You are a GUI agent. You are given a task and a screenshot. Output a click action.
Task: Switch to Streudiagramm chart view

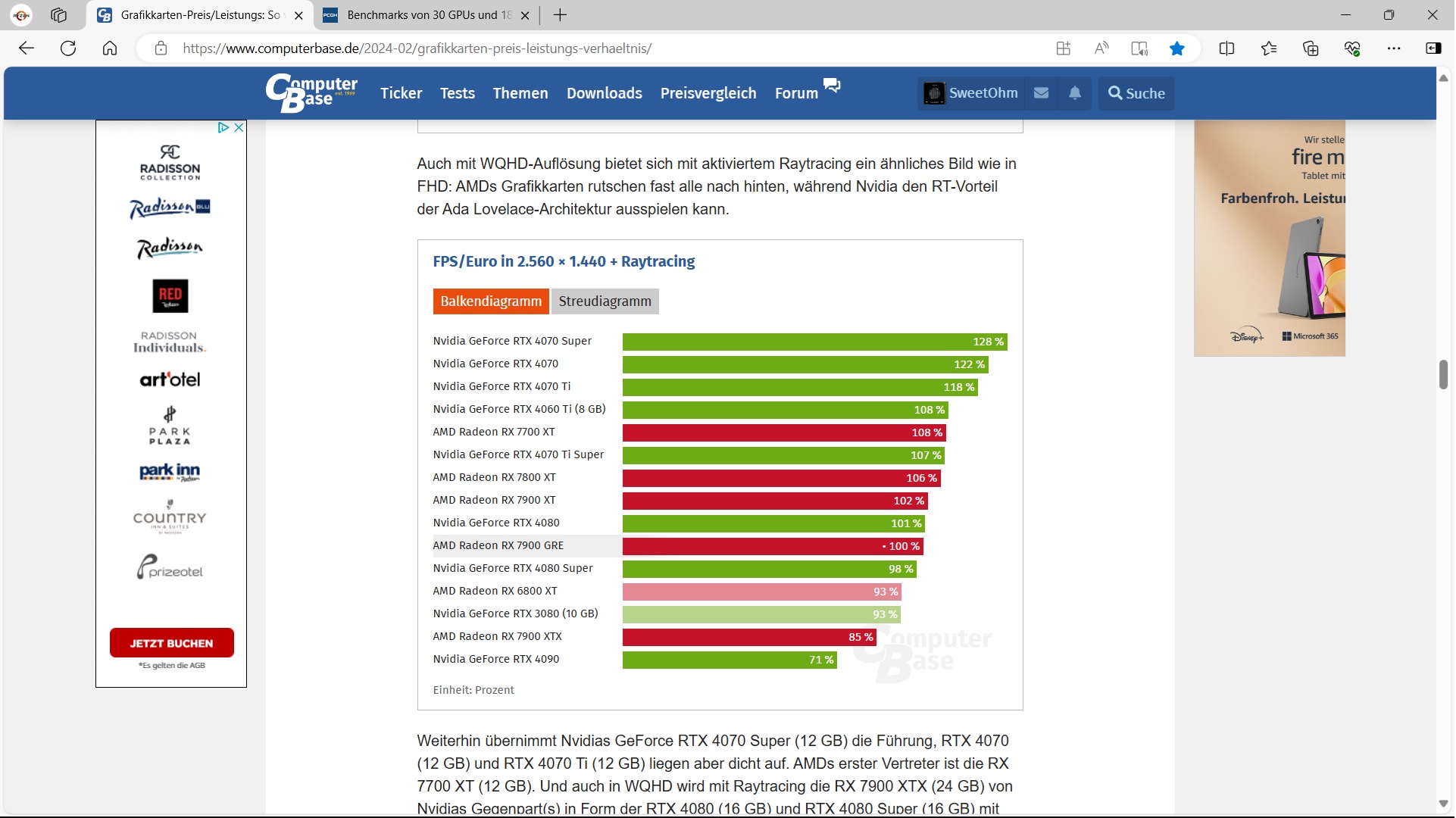pos(605,301)
